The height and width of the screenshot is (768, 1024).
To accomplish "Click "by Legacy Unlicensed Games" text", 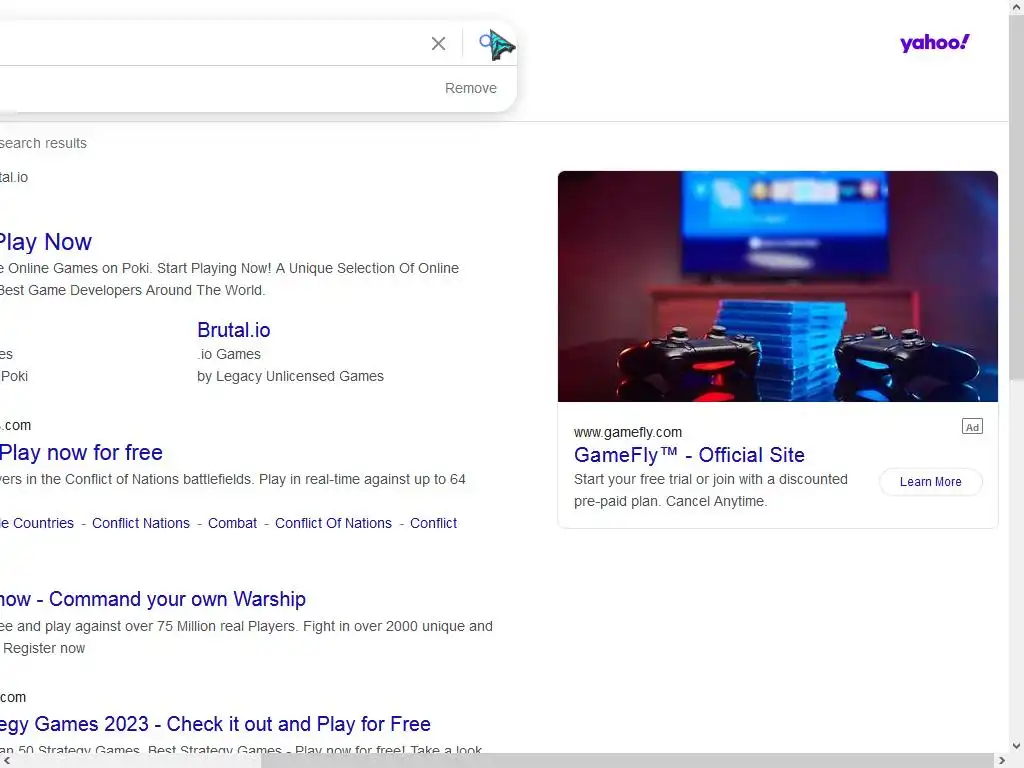I will 290,377.
